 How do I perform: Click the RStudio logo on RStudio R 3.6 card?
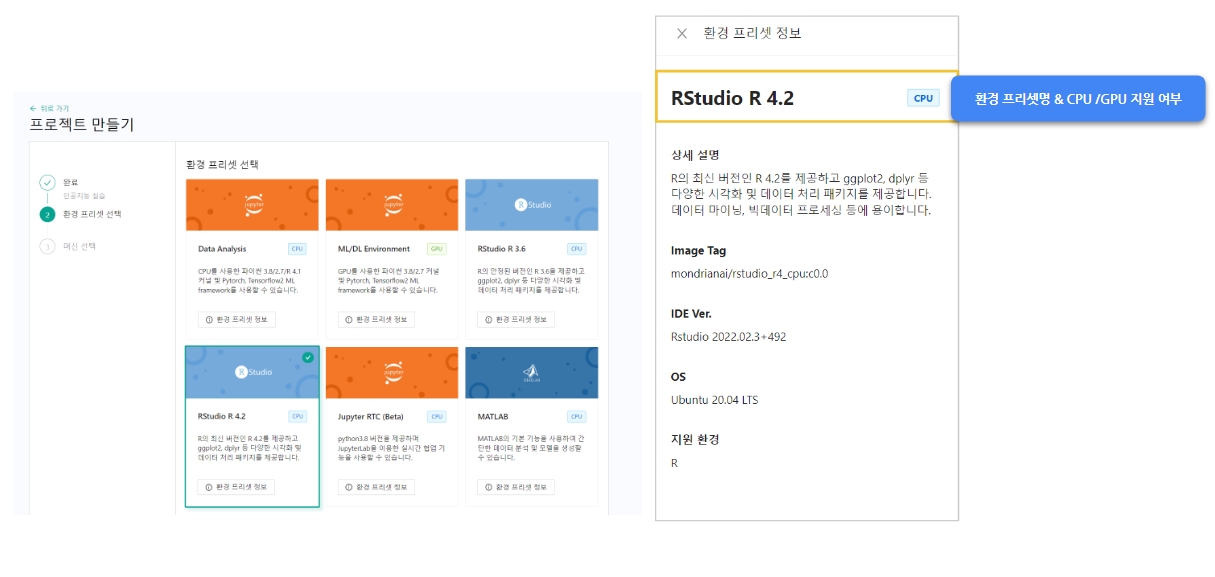pyautogui.click(x=532, y=205)
